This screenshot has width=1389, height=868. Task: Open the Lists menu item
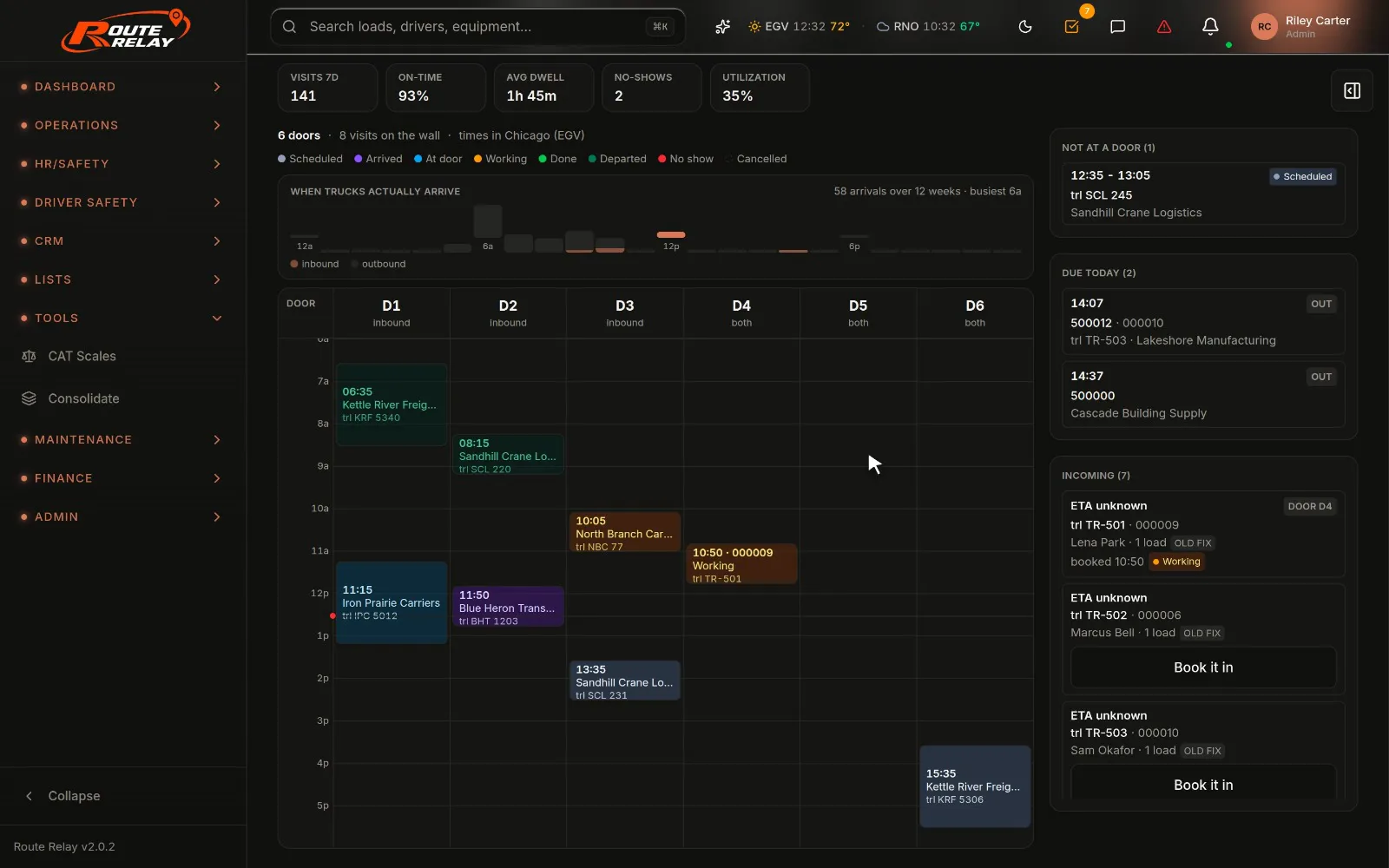click(x=122, y=279)
